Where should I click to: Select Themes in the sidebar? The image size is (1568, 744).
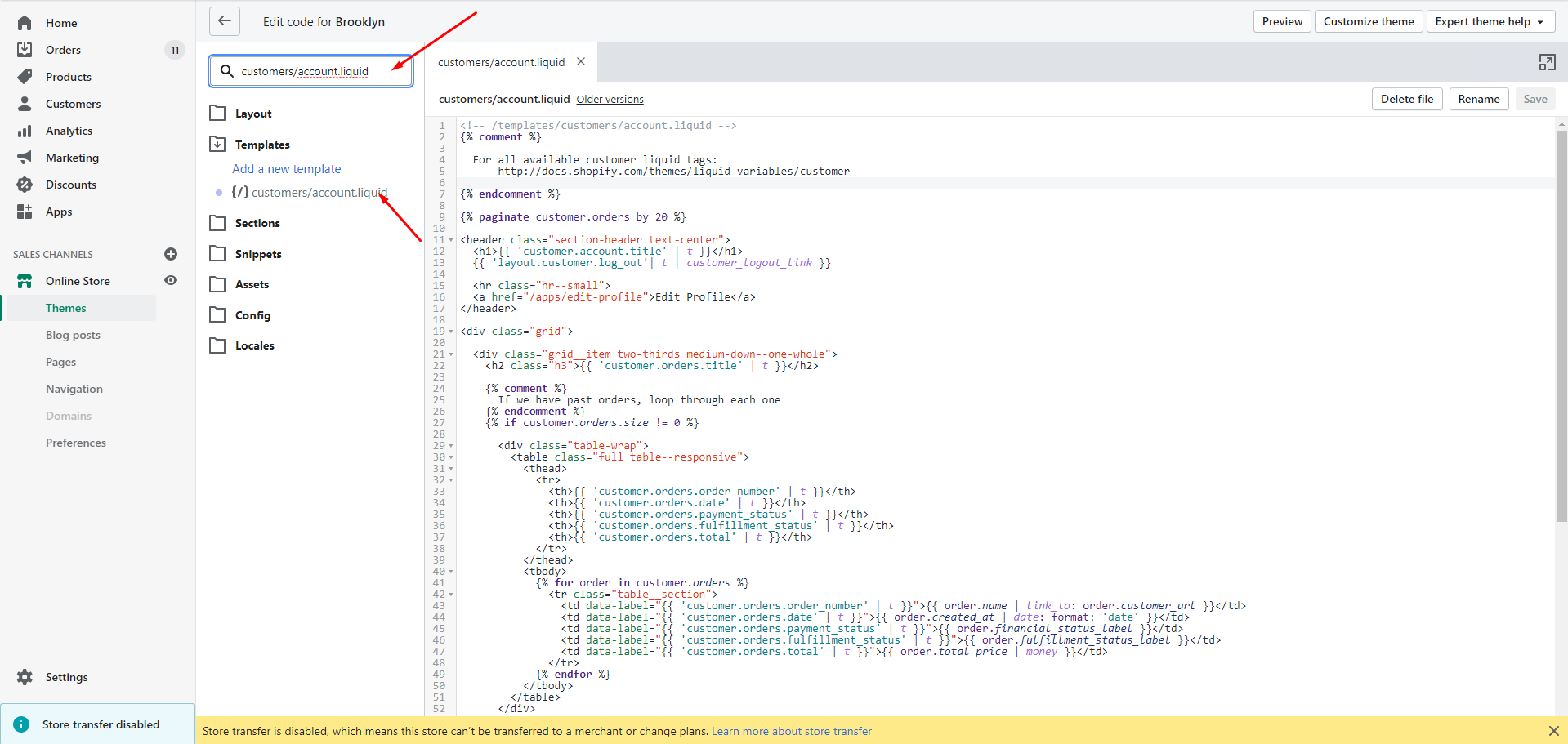click(x=66, y=308)
